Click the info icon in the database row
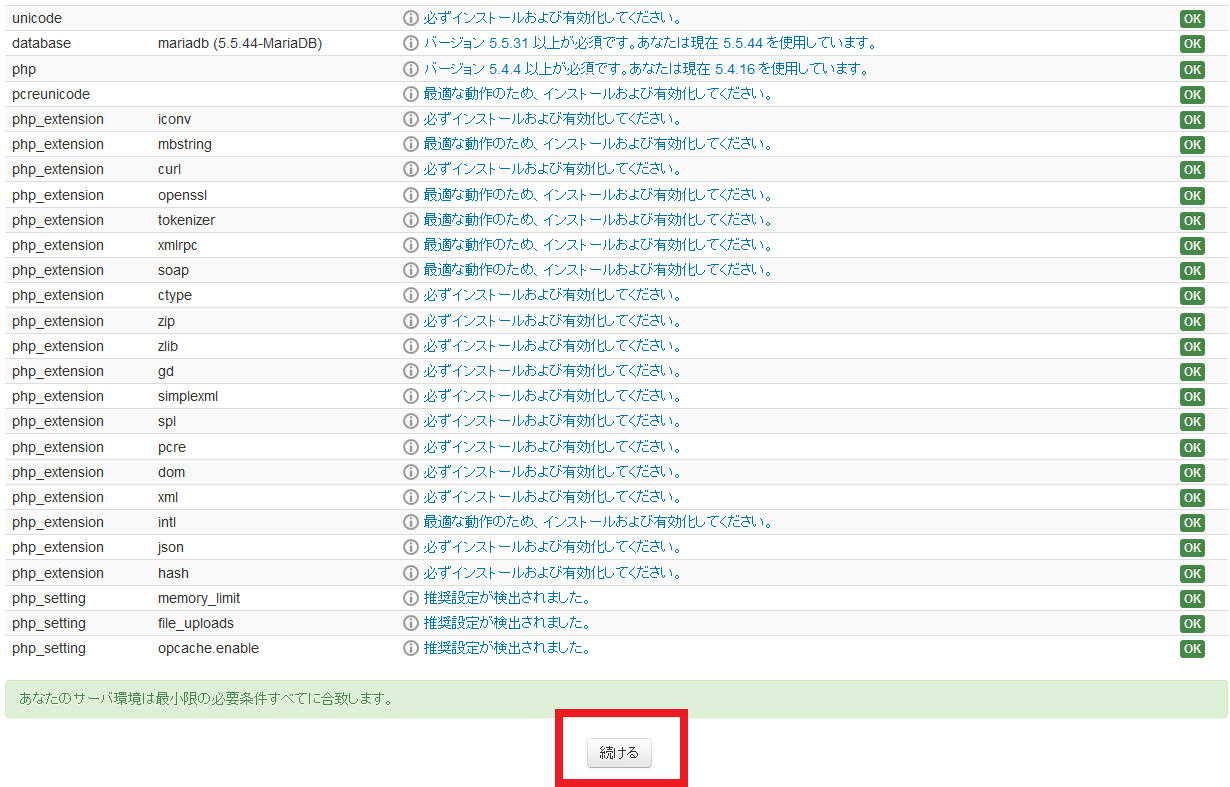Image resolution: width=1230 pixels, height=787 pixels. click(410, 43)
